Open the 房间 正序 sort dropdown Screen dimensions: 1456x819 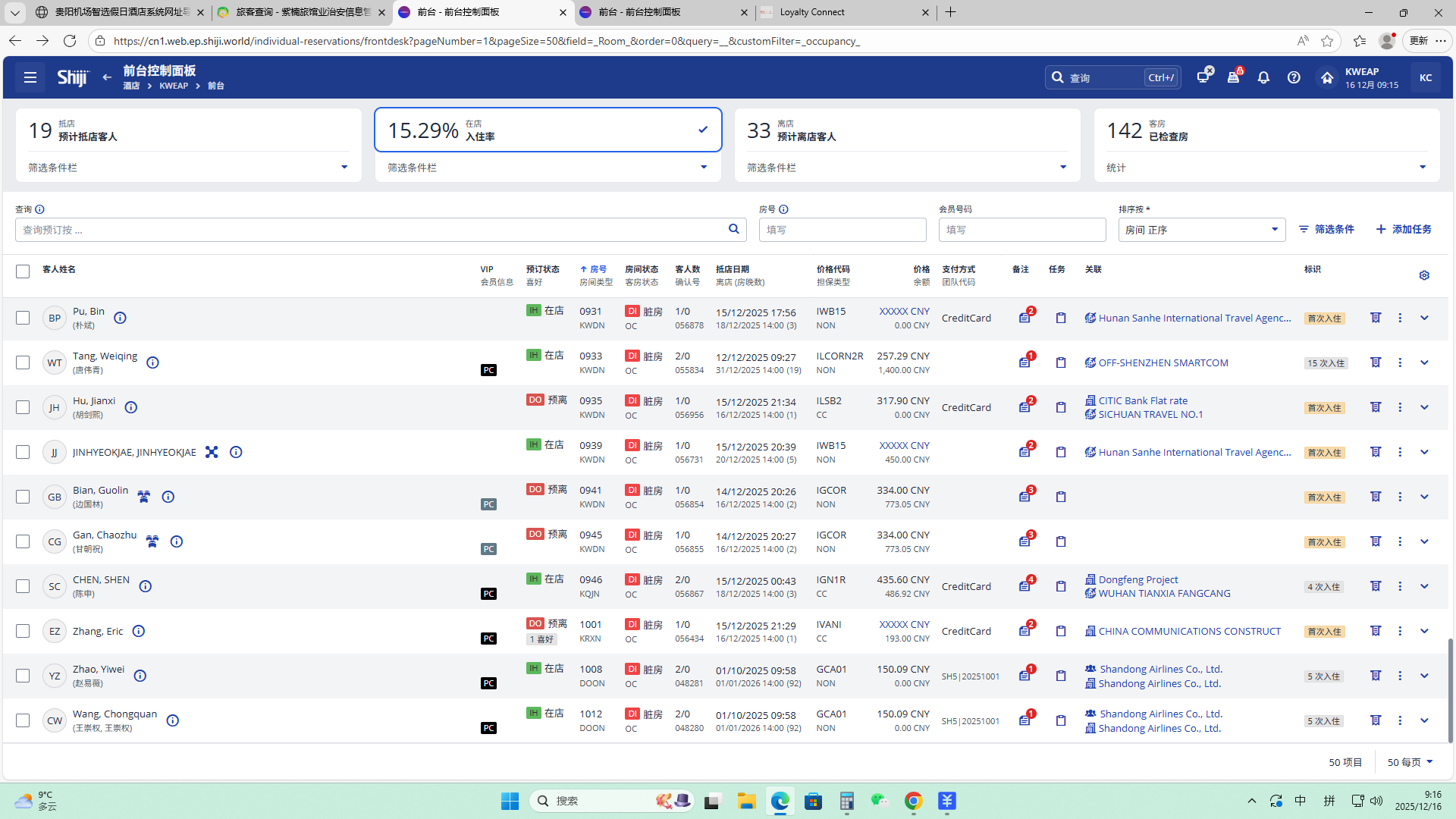tap(1201, 230)
